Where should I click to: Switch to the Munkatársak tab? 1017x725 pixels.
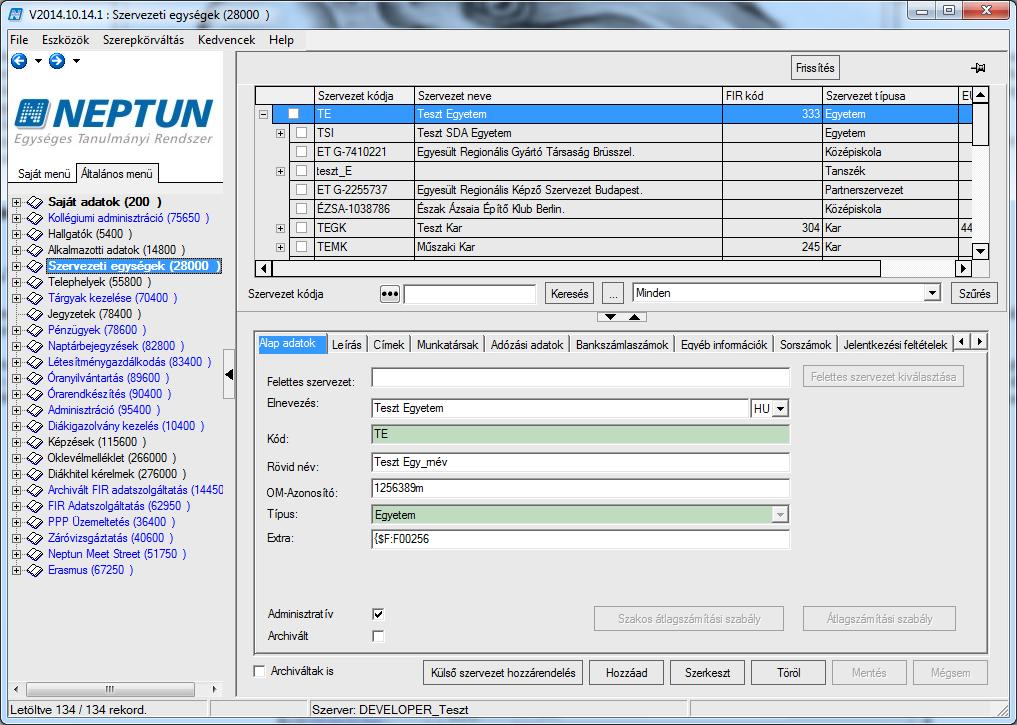pos(448,345)
